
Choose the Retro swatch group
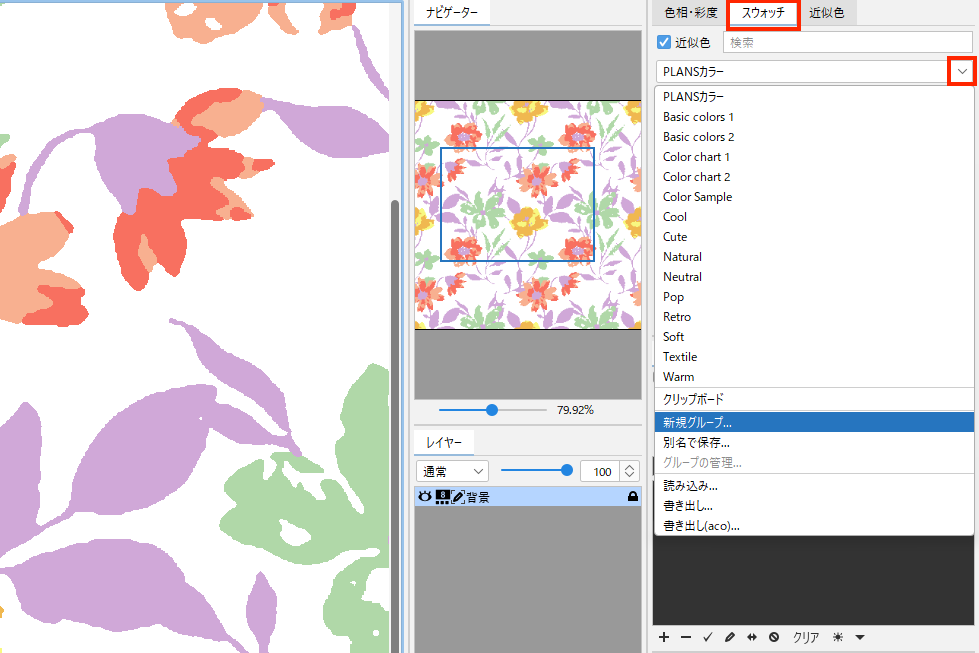pos(814,317)
